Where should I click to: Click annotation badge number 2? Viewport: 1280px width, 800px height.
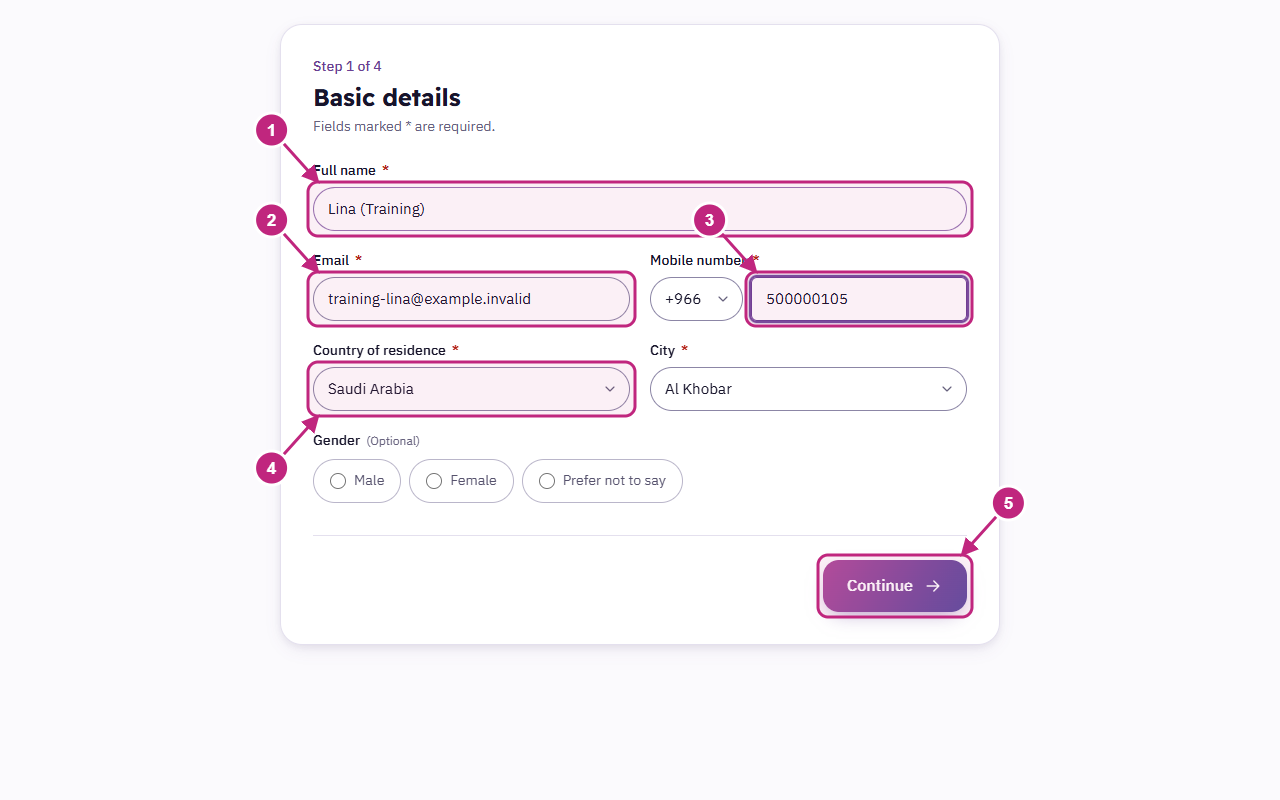pos(271,220)
